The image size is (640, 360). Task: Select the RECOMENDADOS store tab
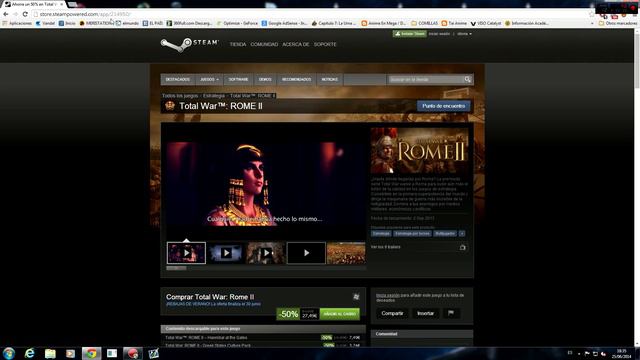(296, 79)
